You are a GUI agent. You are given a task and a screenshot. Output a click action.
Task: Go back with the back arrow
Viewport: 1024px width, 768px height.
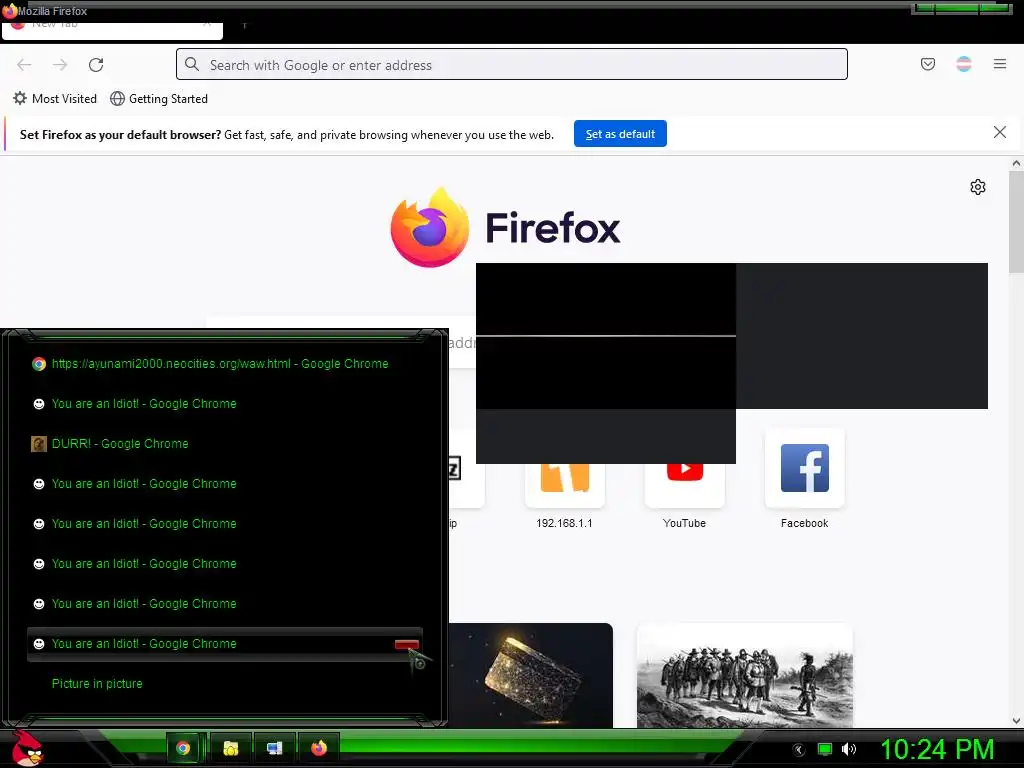click(x=24, y=65)
